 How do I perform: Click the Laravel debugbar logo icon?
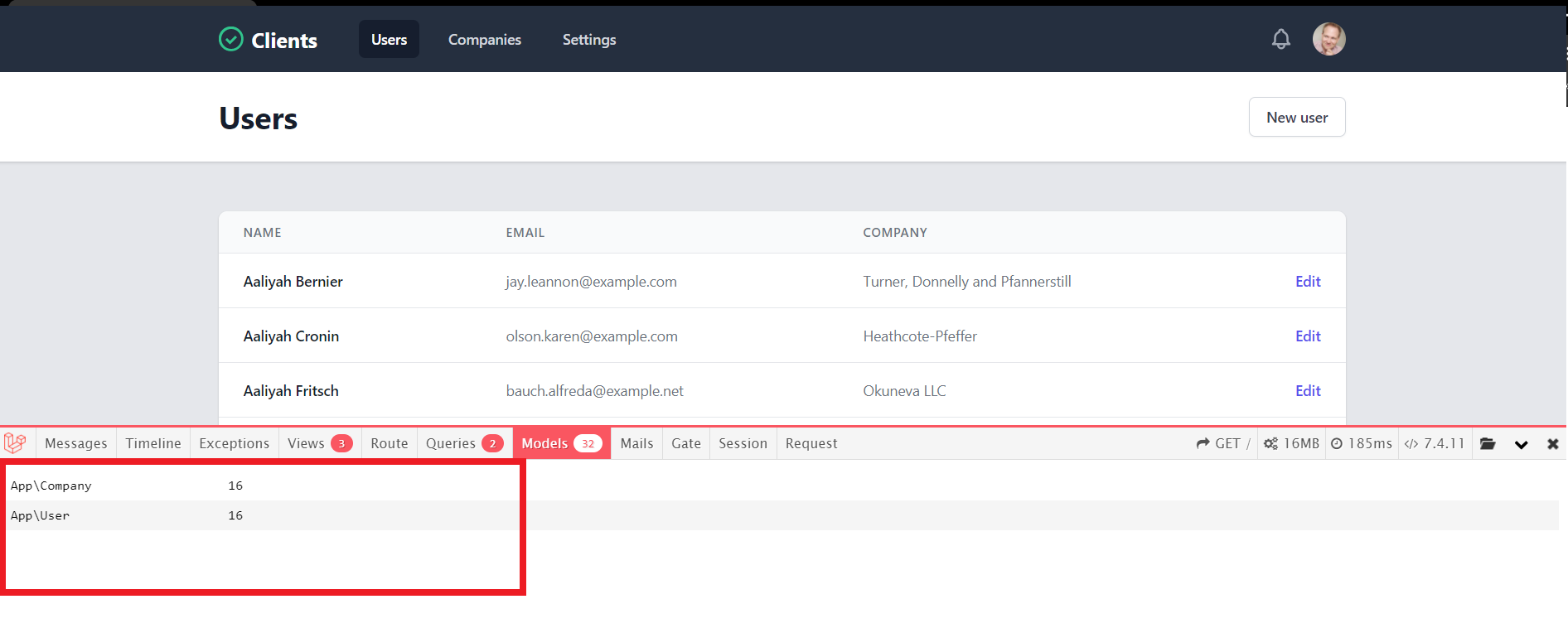click(x=16, y=443)
